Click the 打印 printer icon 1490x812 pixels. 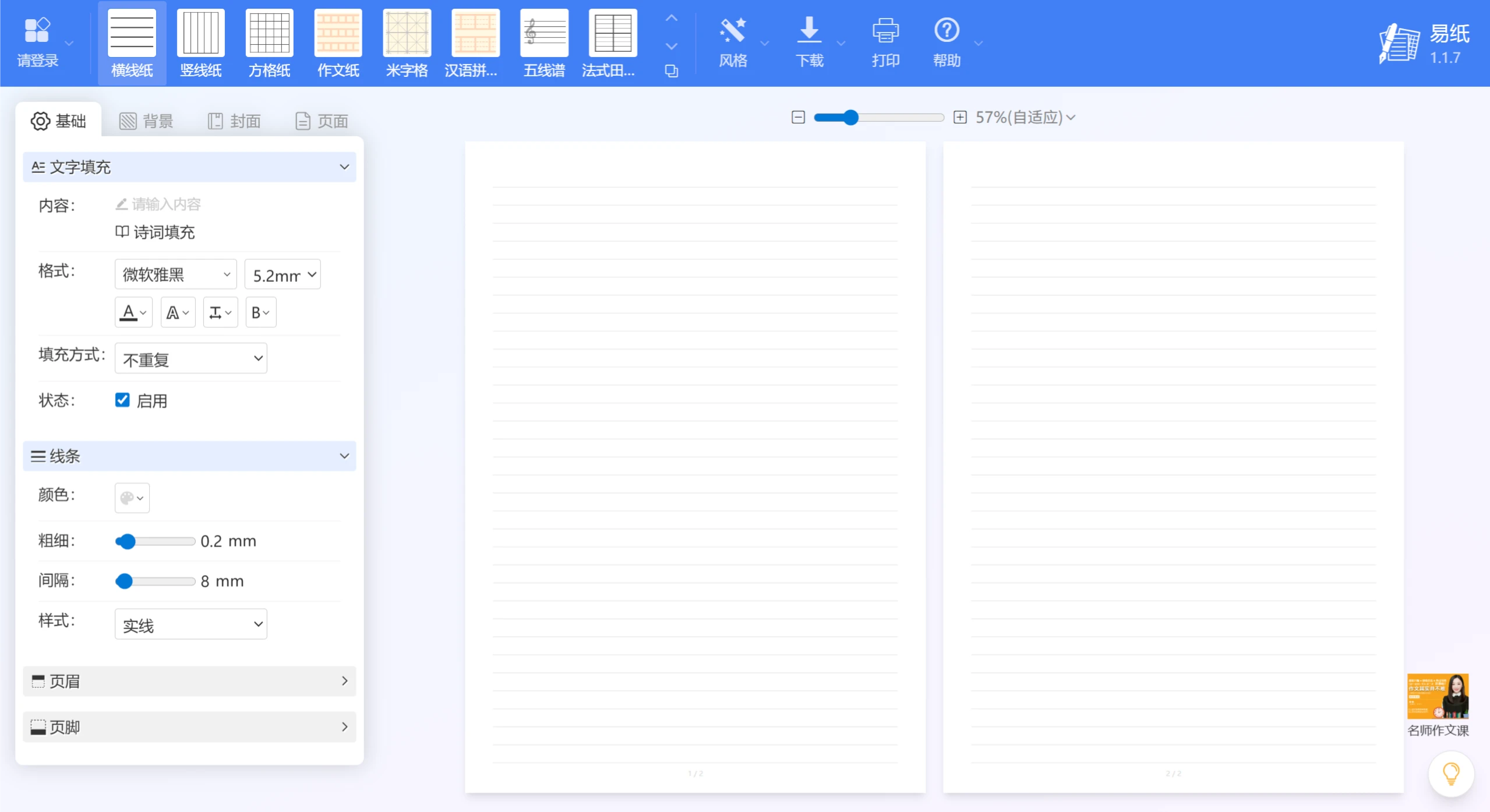click(x=885, y=31)
